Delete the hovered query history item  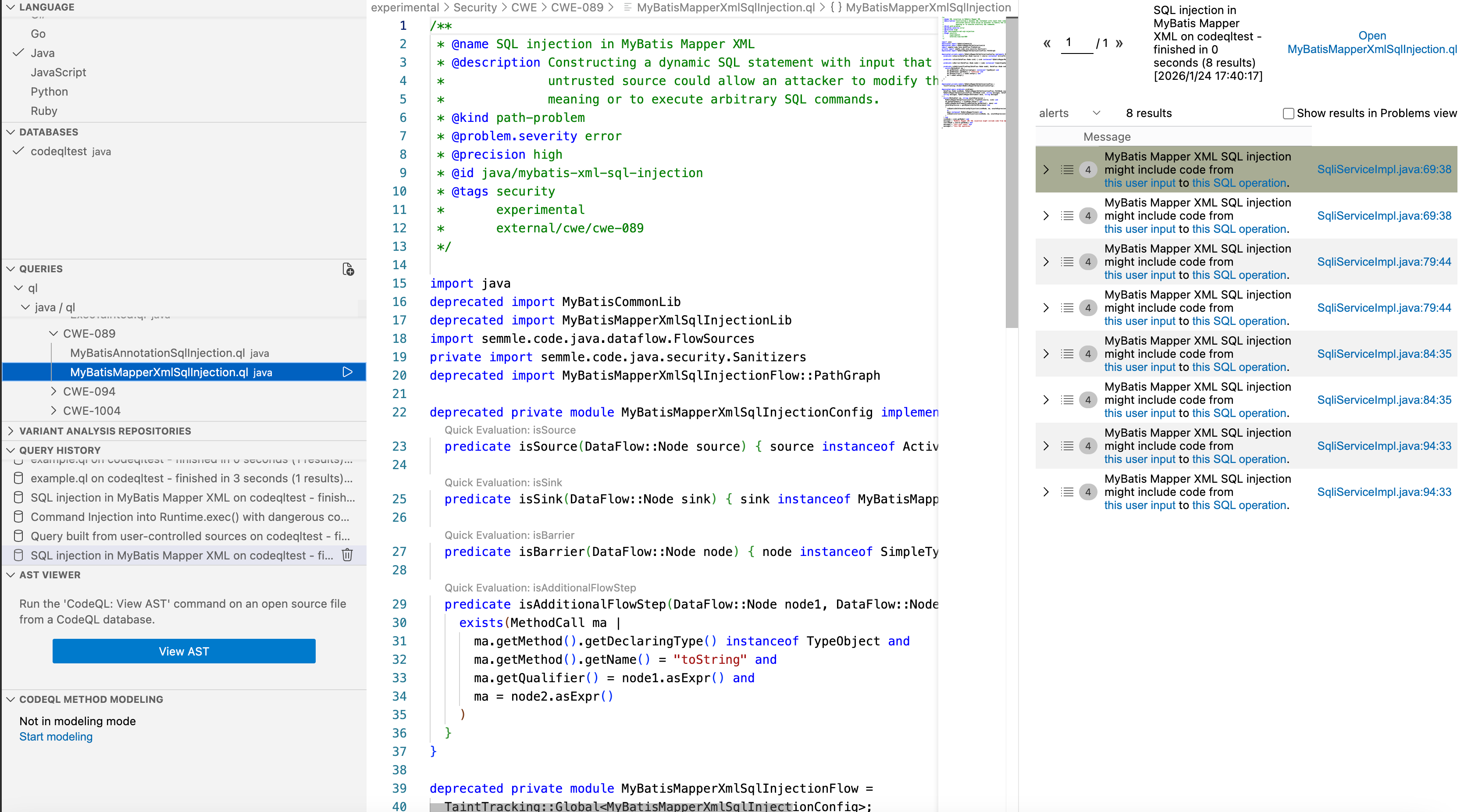click(347, 555)
